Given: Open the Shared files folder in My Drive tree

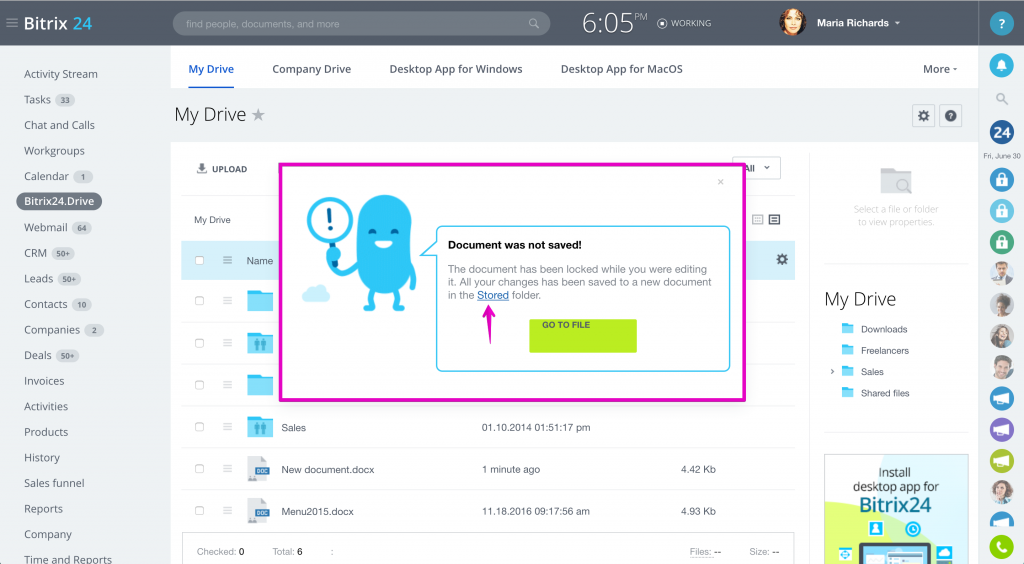Looking at the screenshot, I should tap(884, 393).
